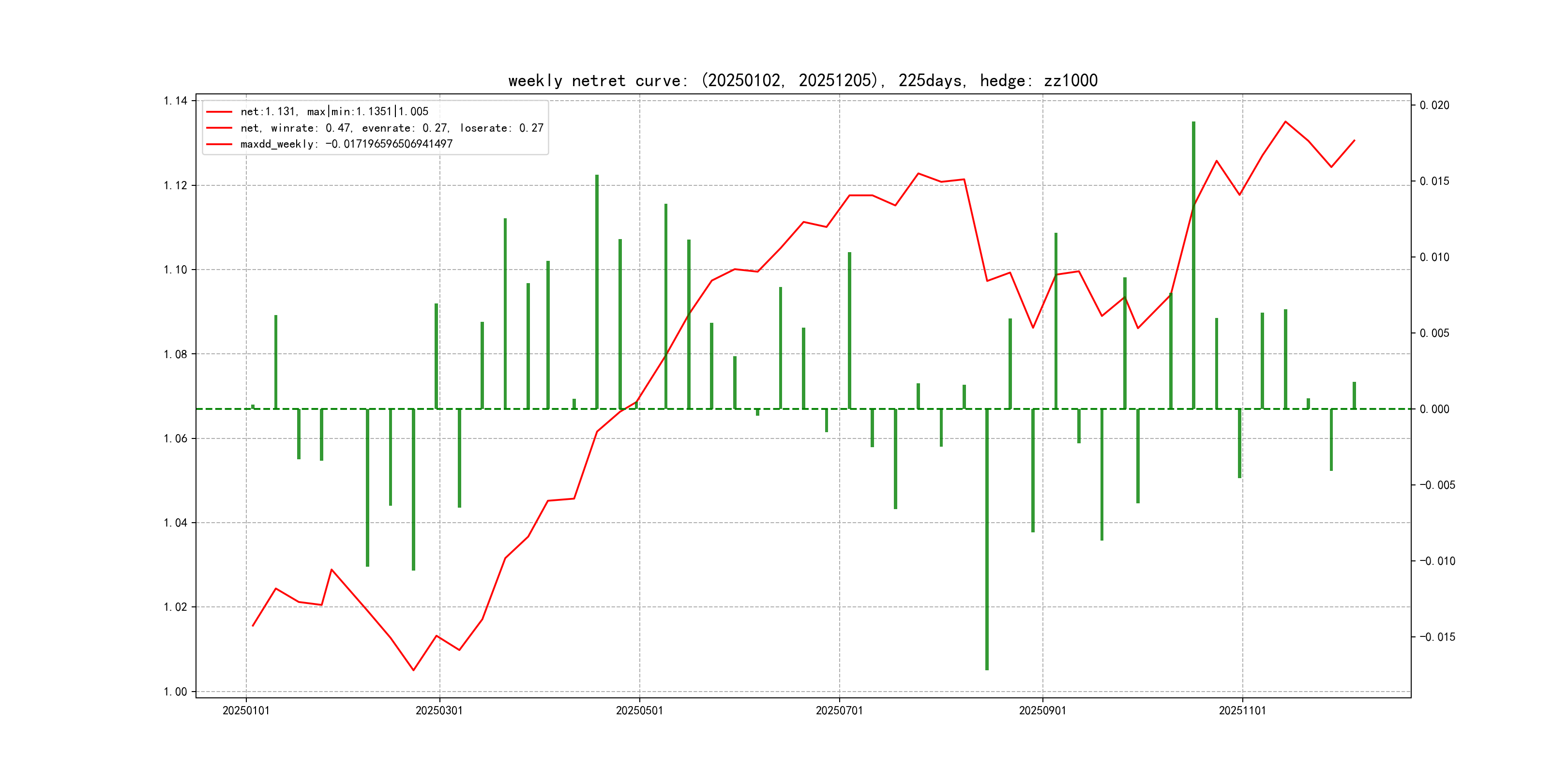
Task: Click the maxdd_weekly legend entry
Action: [347, 144]
